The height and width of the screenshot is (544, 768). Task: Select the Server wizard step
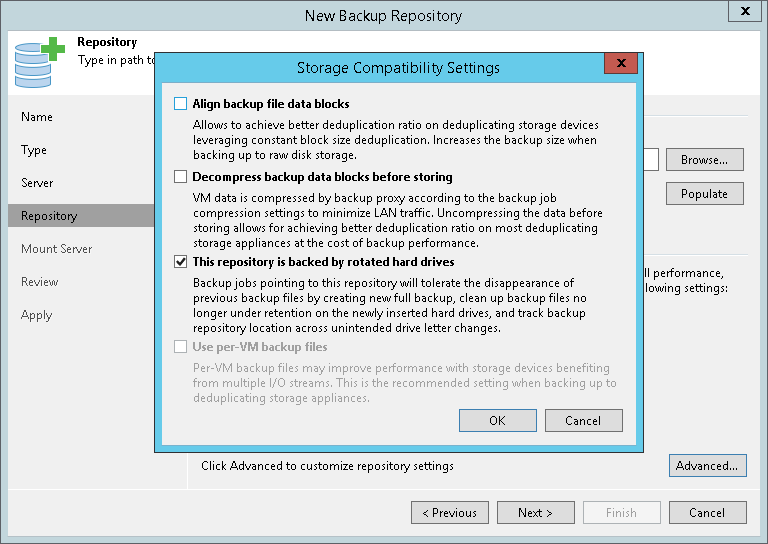[37, 183]
